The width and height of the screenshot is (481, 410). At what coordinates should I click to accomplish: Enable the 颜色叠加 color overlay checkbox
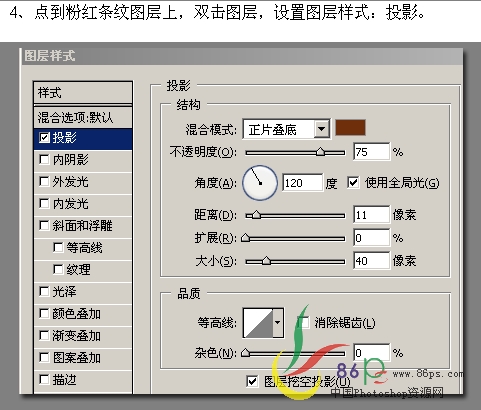pos(44,313)
